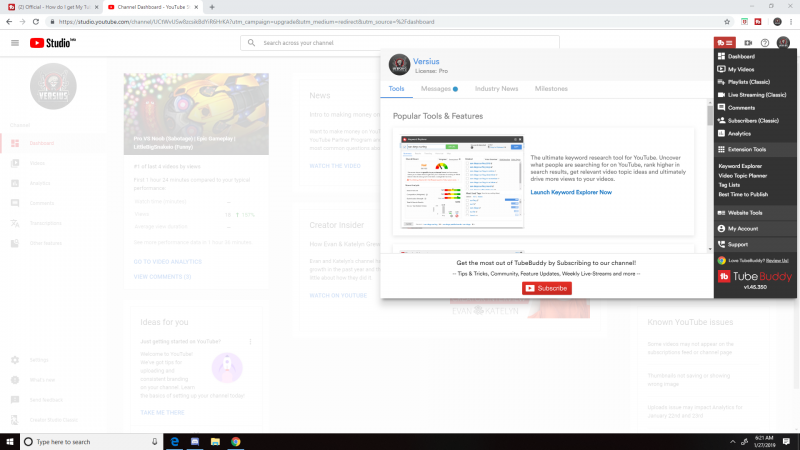Click the TubeBuddy menu icon in header
Image resolution: width=800 pixels, height=450 pixels.
coord(724,43)
